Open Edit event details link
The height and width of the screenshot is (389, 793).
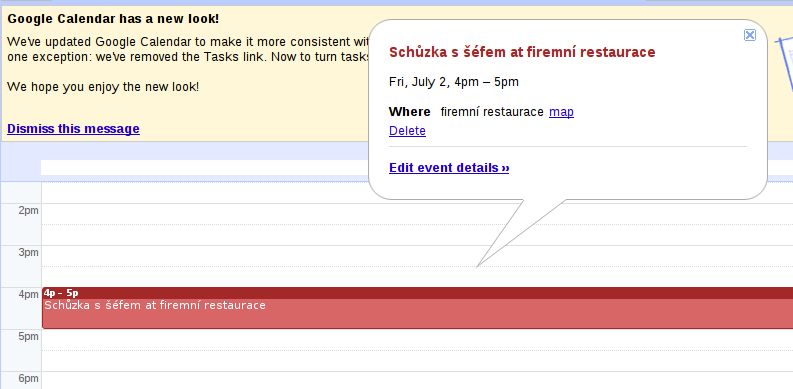click(449, 168)
